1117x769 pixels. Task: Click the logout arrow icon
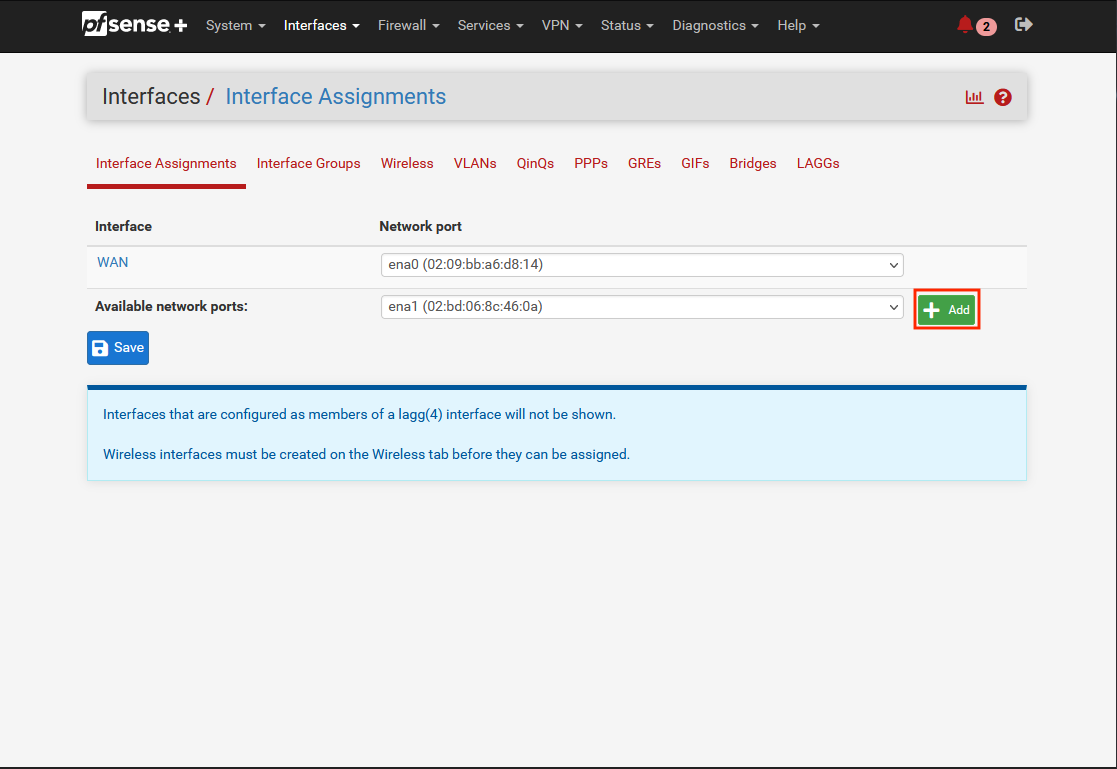[x=1023, y=25]
